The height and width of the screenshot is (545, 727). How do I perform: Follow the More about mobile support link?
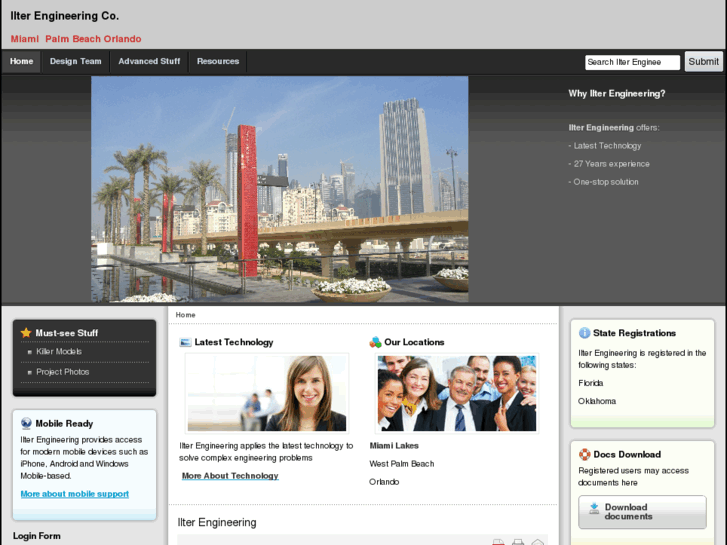[x=75, y=494]
